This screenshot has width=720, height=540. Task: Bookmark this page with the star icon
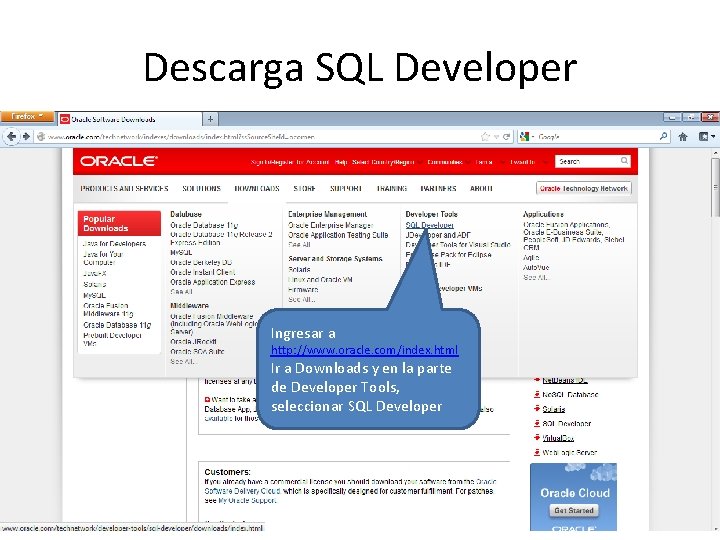pyautogui.click(x=485, y=136)
